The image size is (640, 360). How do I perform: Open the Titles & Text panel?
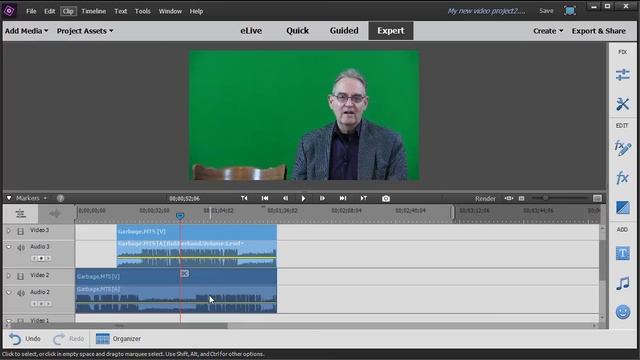pyautogui.click(x=622, y=253)
